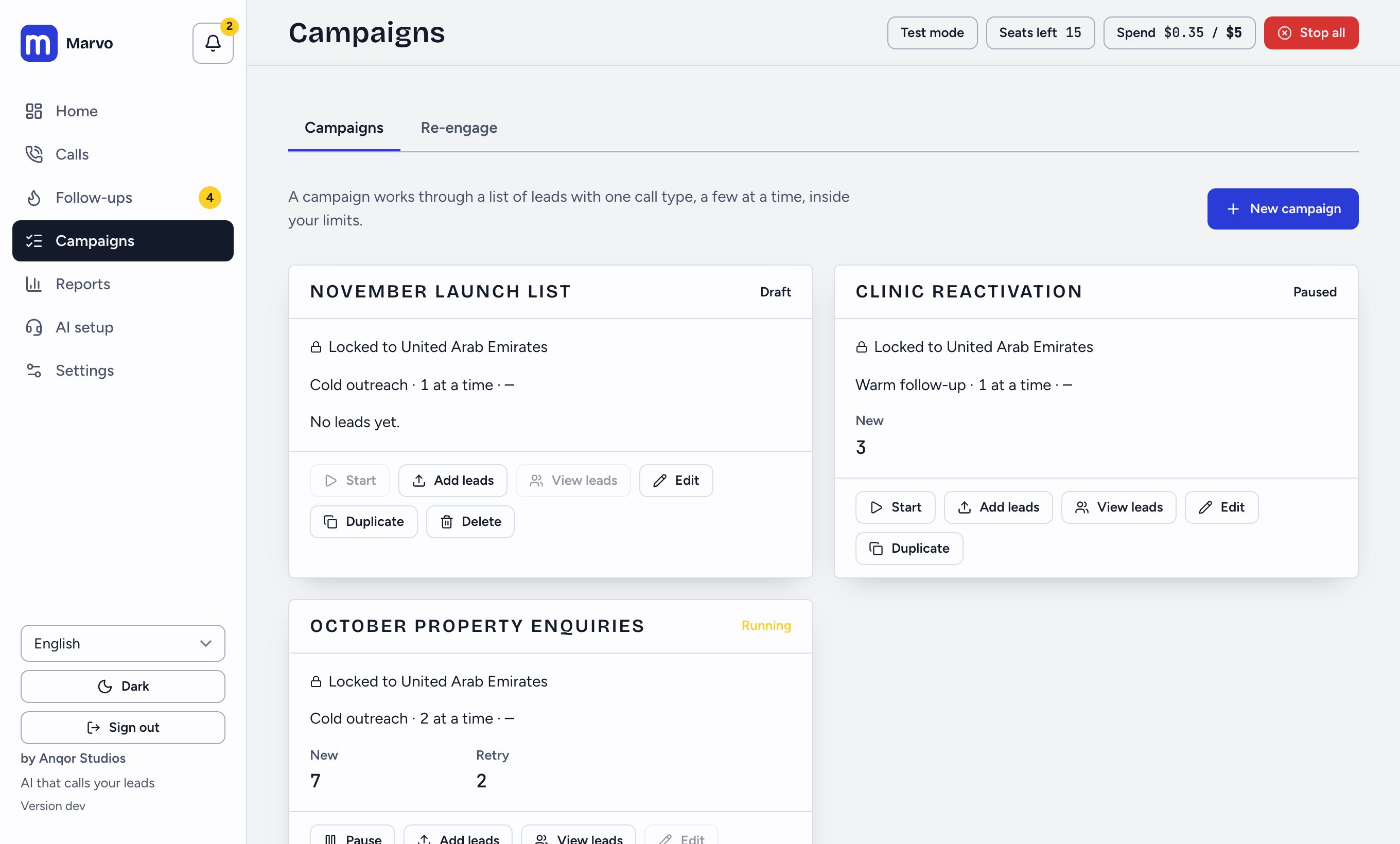The height and width of the screenshot is (844, 1400).
Task: Toggle Test mode
Action: [932, 33]
